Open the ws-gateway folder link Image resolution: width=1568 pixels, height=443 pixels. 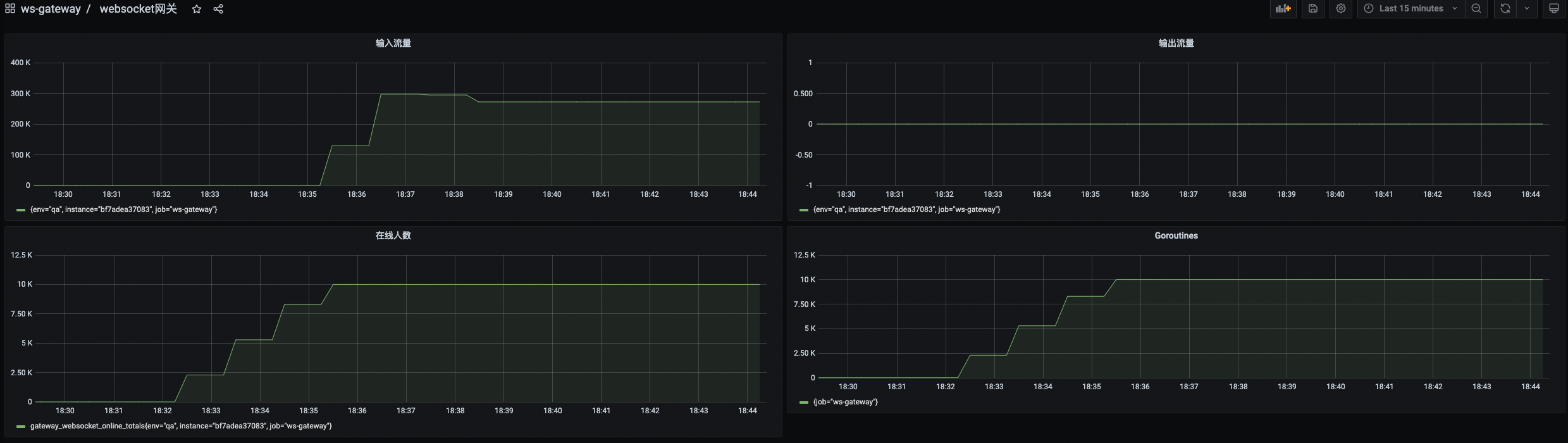pos(51,9)
